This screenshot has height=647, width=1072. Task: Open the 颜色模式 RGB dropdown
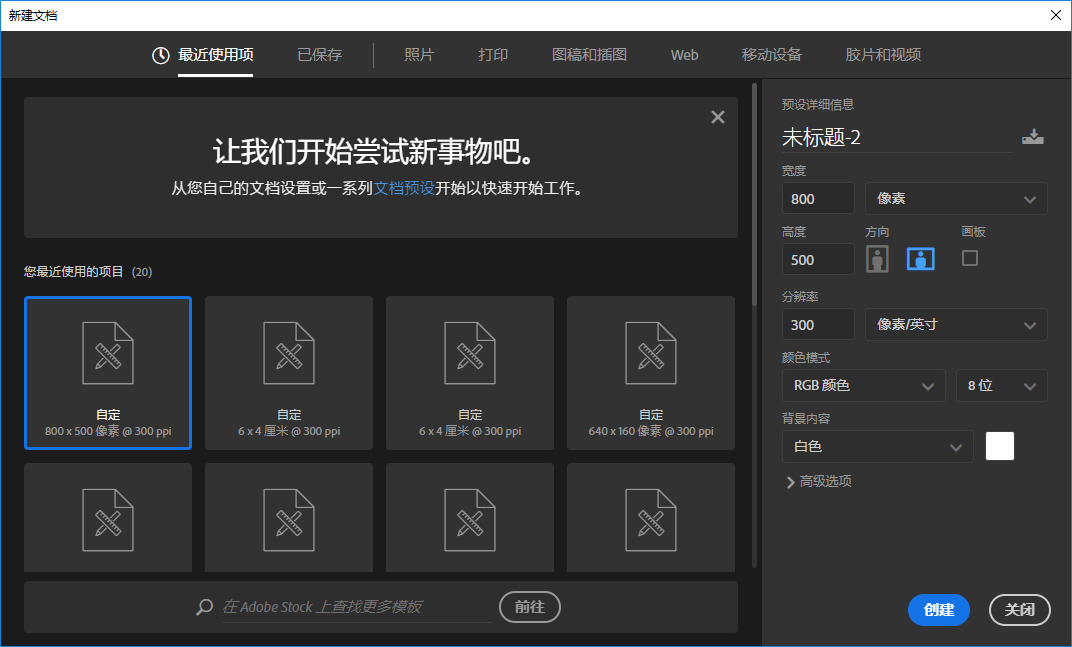(863, 385)
